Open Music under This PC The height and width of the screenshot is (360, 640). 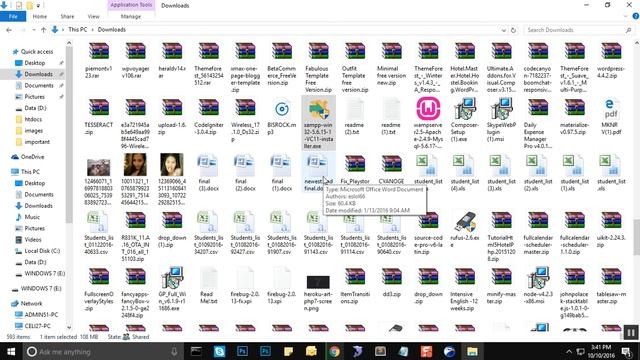tap(32, 217)
